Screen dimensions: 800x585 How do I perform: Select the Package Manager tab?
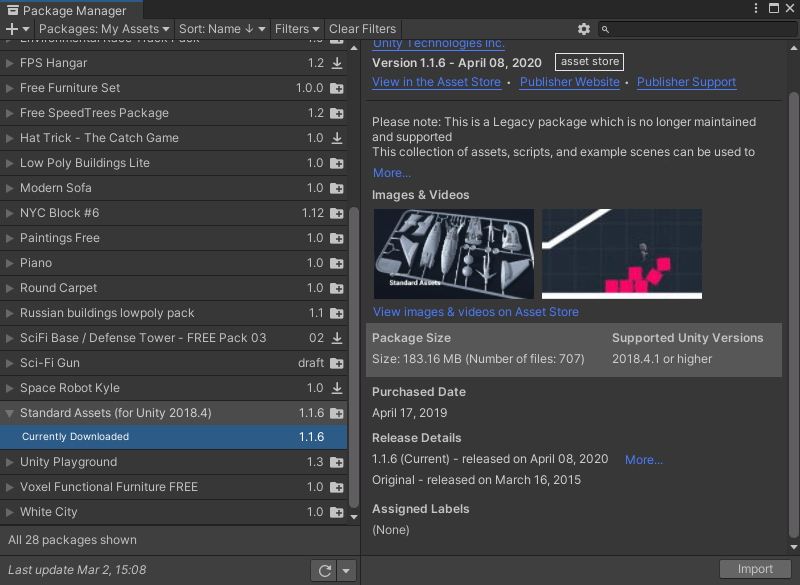pos(70,8)
